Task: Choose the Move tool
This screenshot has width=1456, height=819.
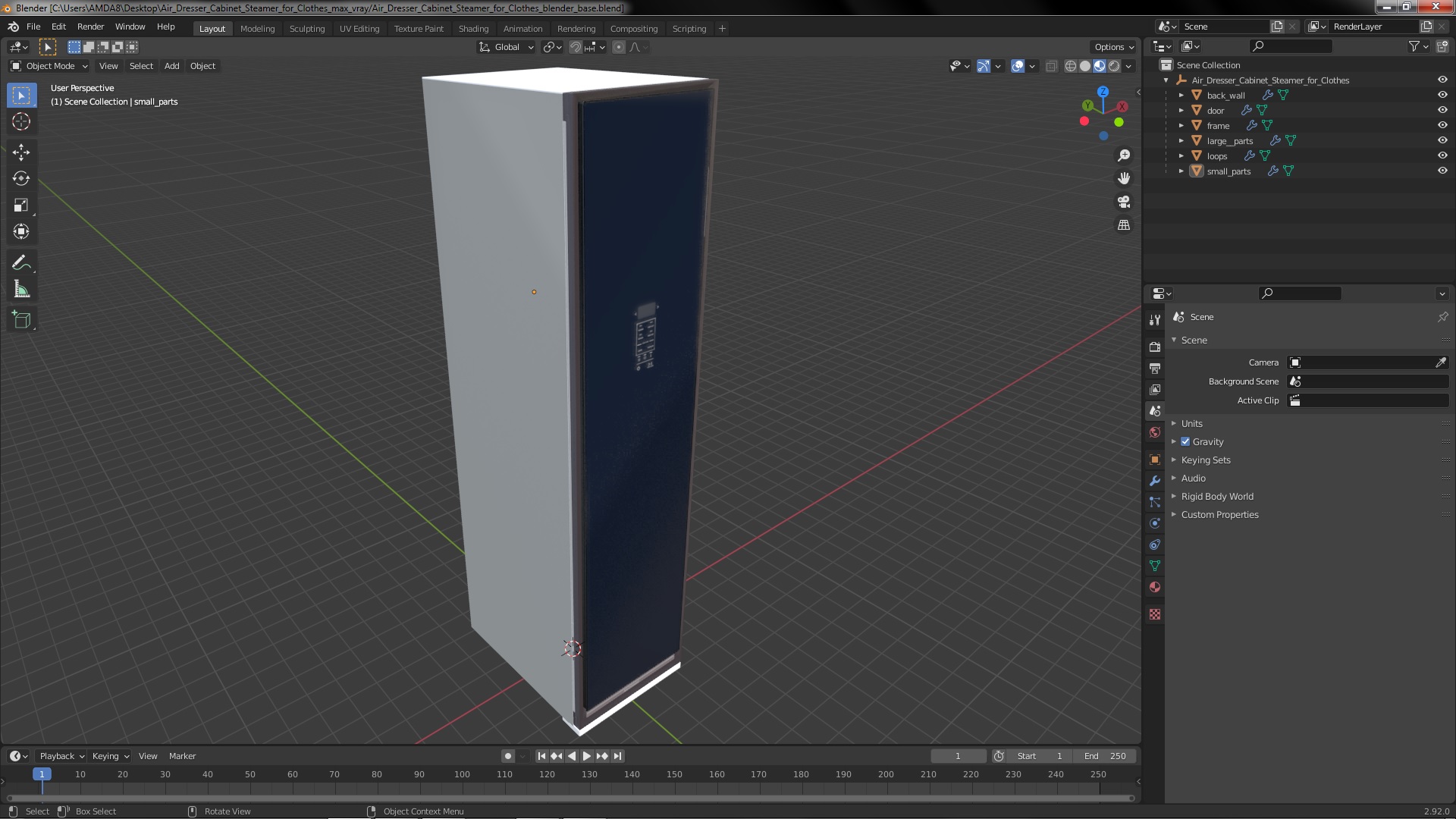Action: coord(21,152)
